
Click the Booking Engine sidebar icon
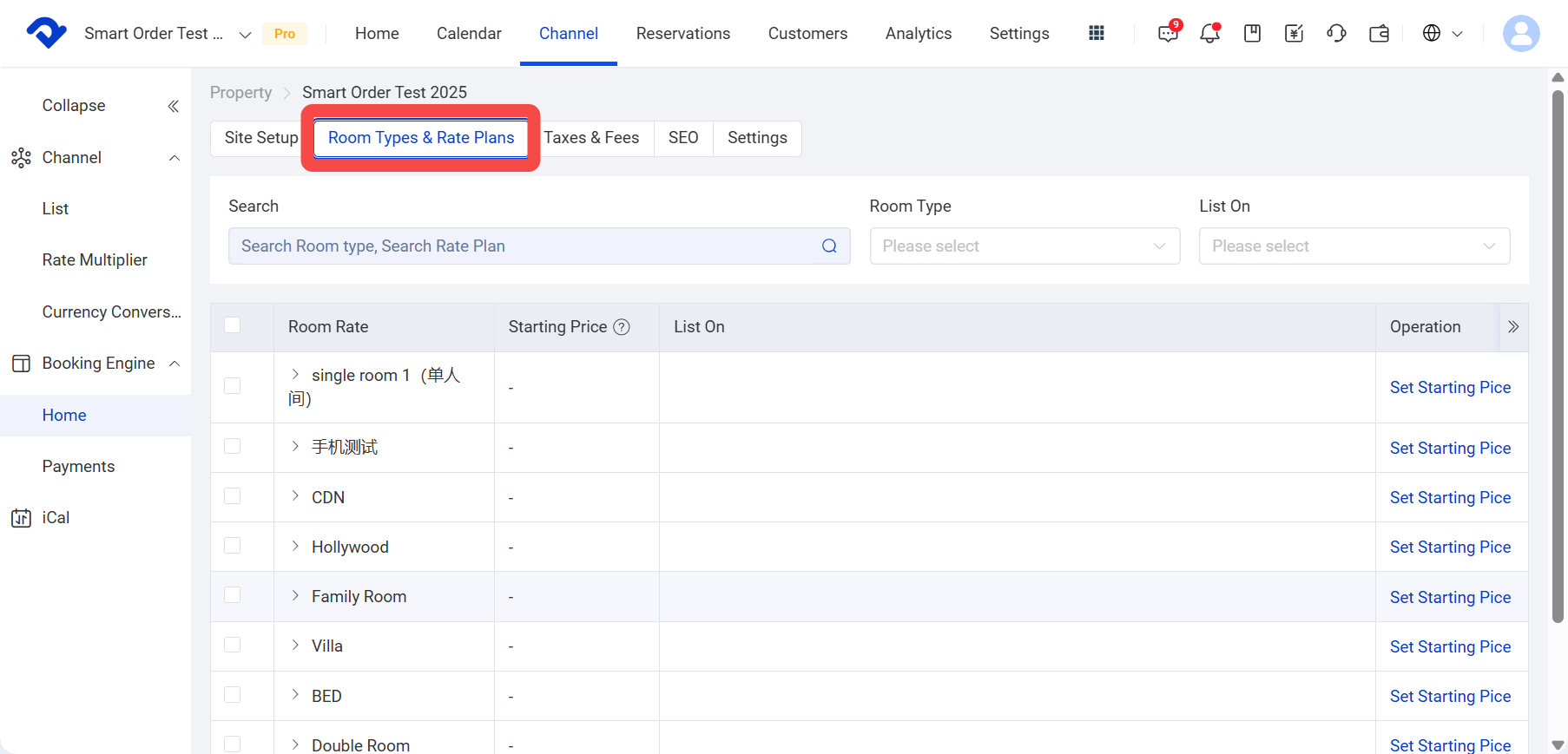21,364
